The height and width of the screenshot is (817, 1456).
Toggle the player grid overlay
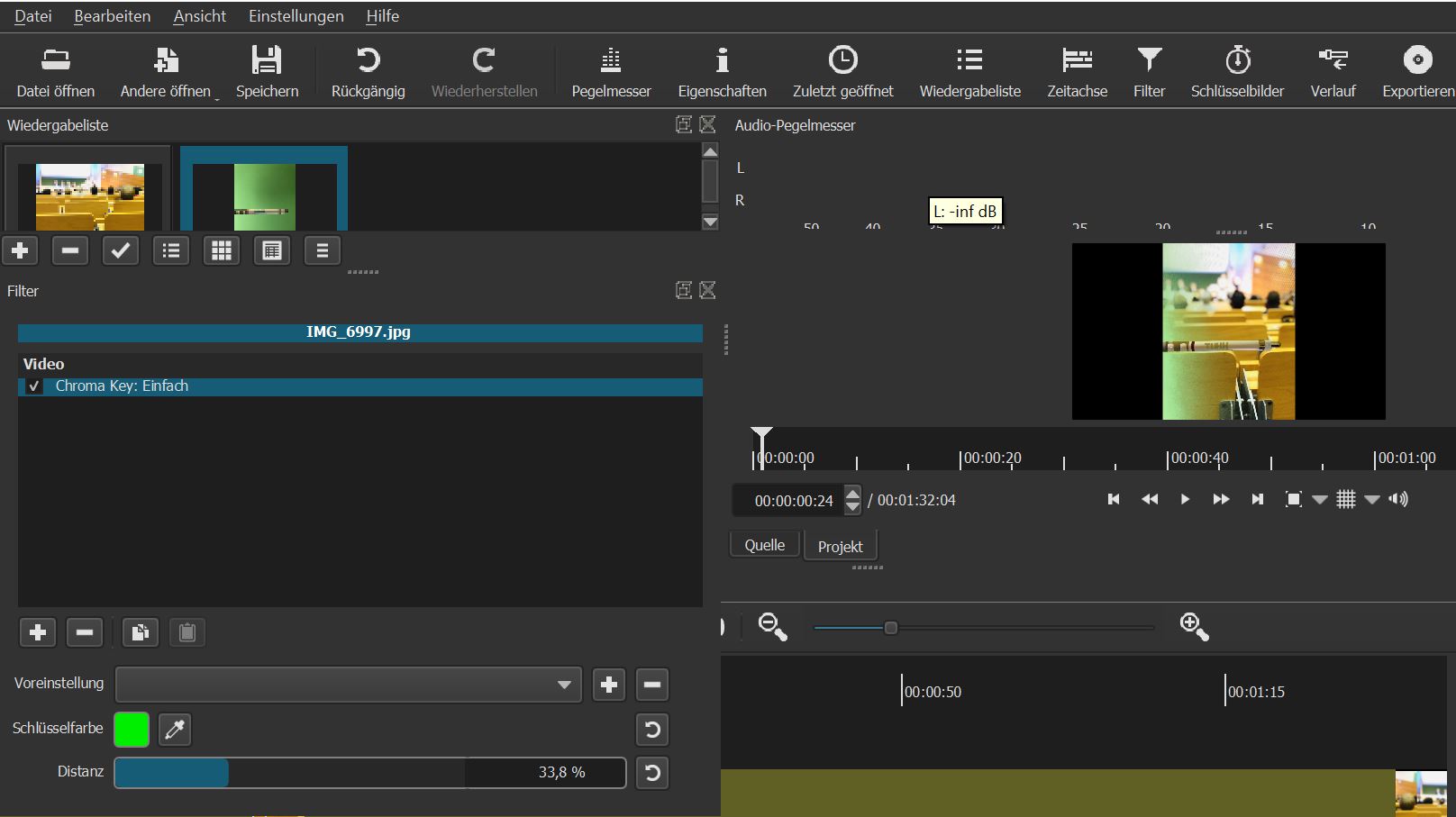(1346, 499)
